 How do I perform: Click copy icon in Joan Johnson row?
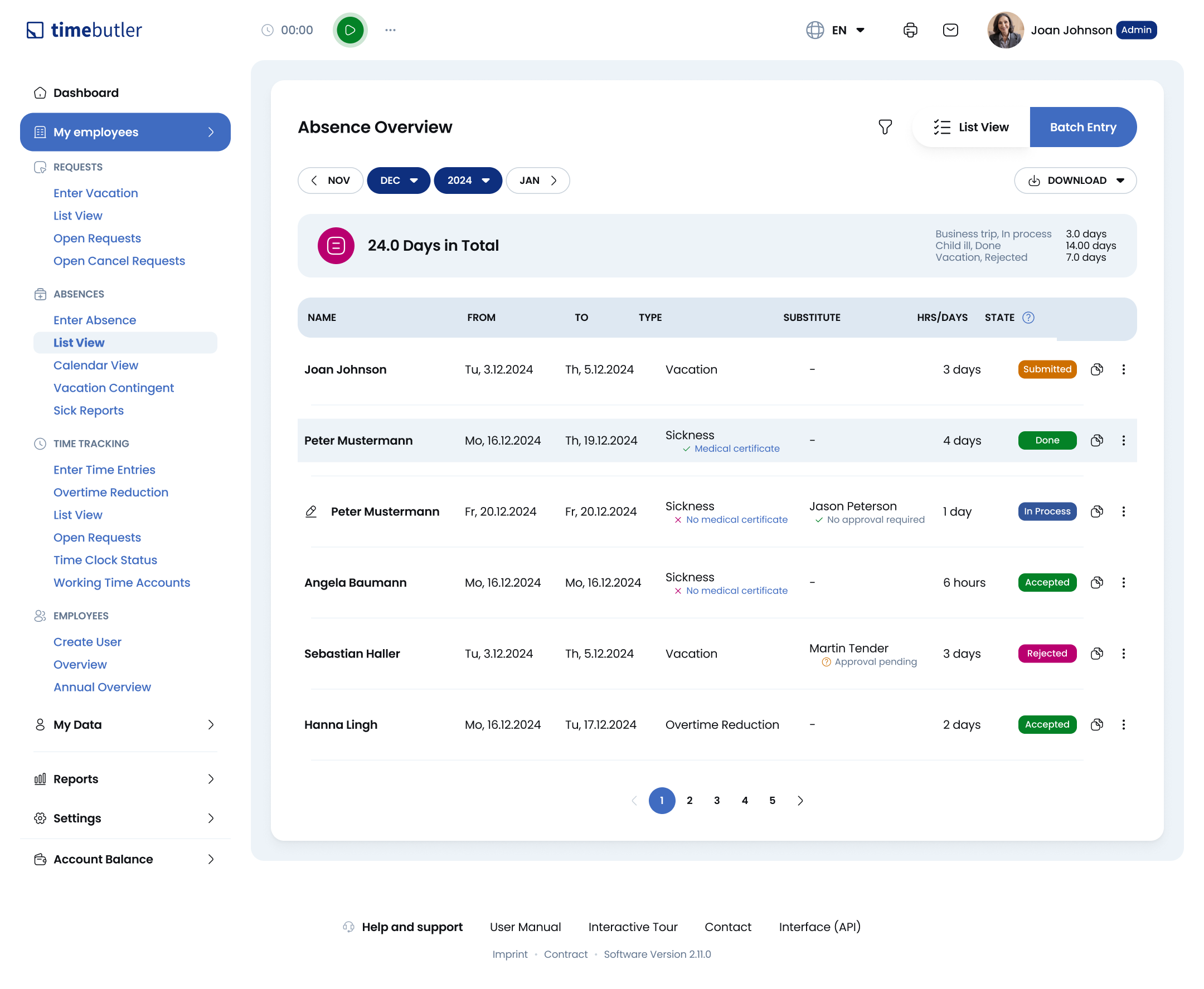1096,370
